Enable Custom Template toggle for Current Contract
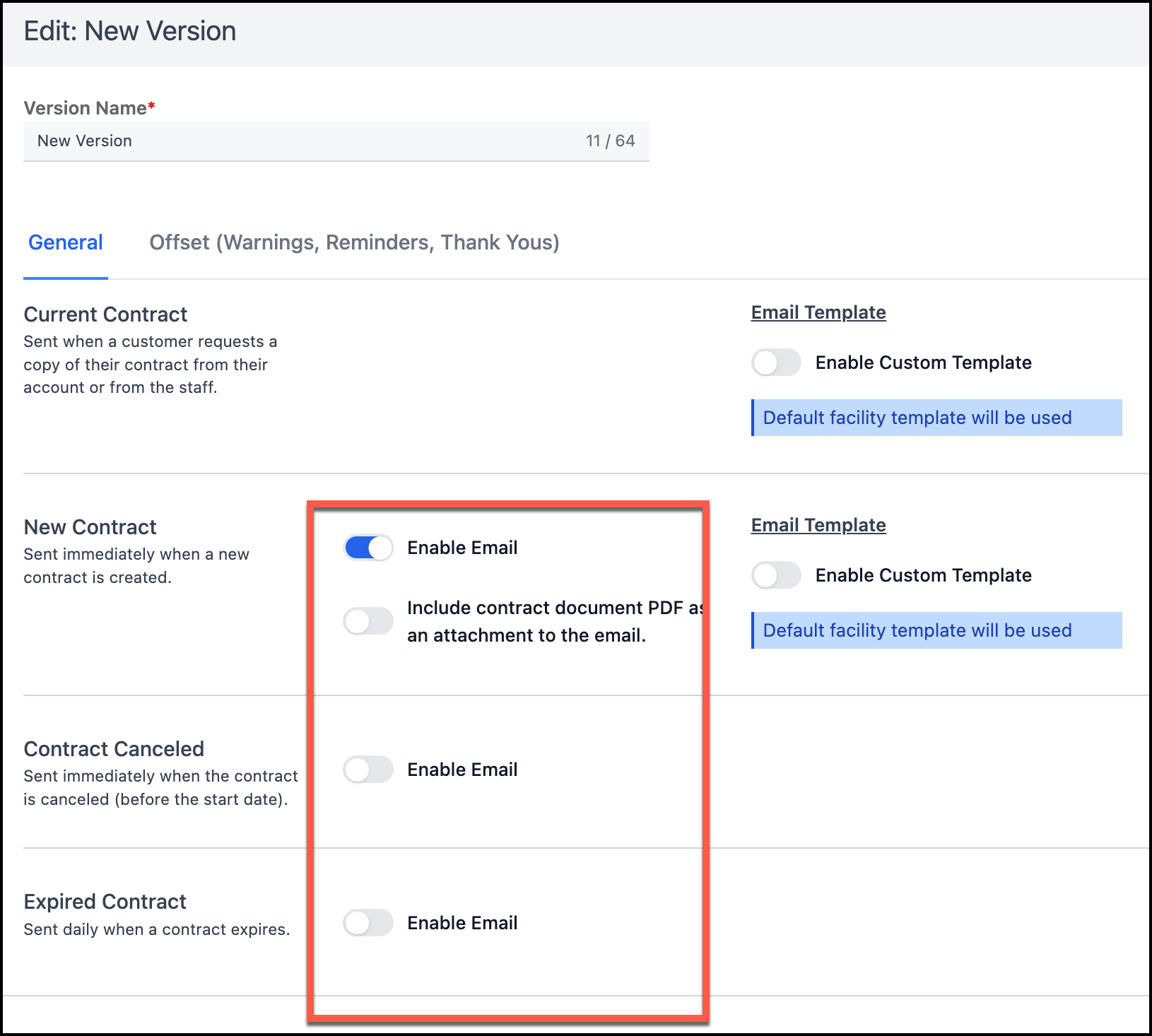Image resolution: width=1152 pixels, height=1036 pixels. pos(776,363)
